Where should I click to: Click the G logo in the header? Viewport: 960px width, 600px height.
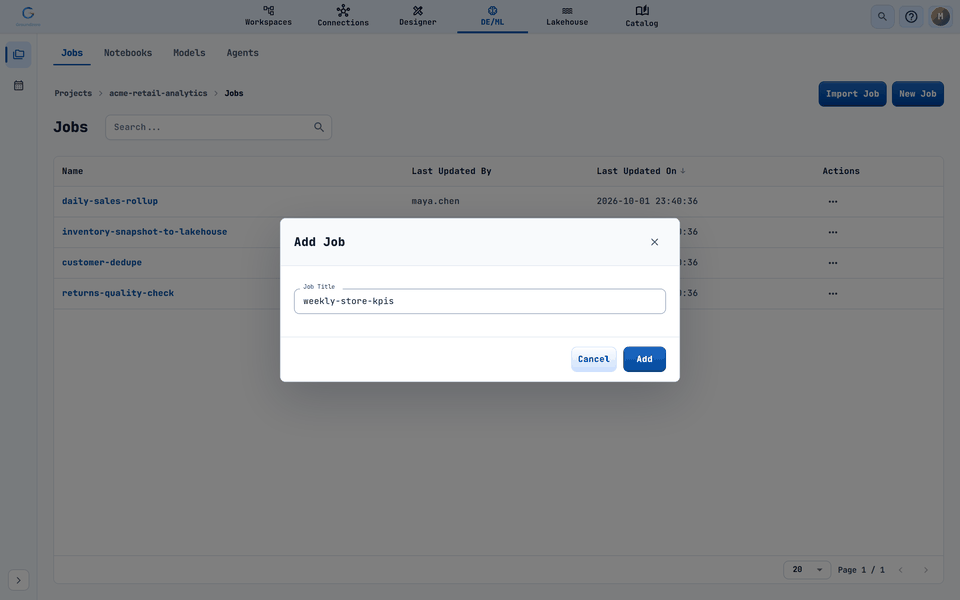(x=28, y=16)
